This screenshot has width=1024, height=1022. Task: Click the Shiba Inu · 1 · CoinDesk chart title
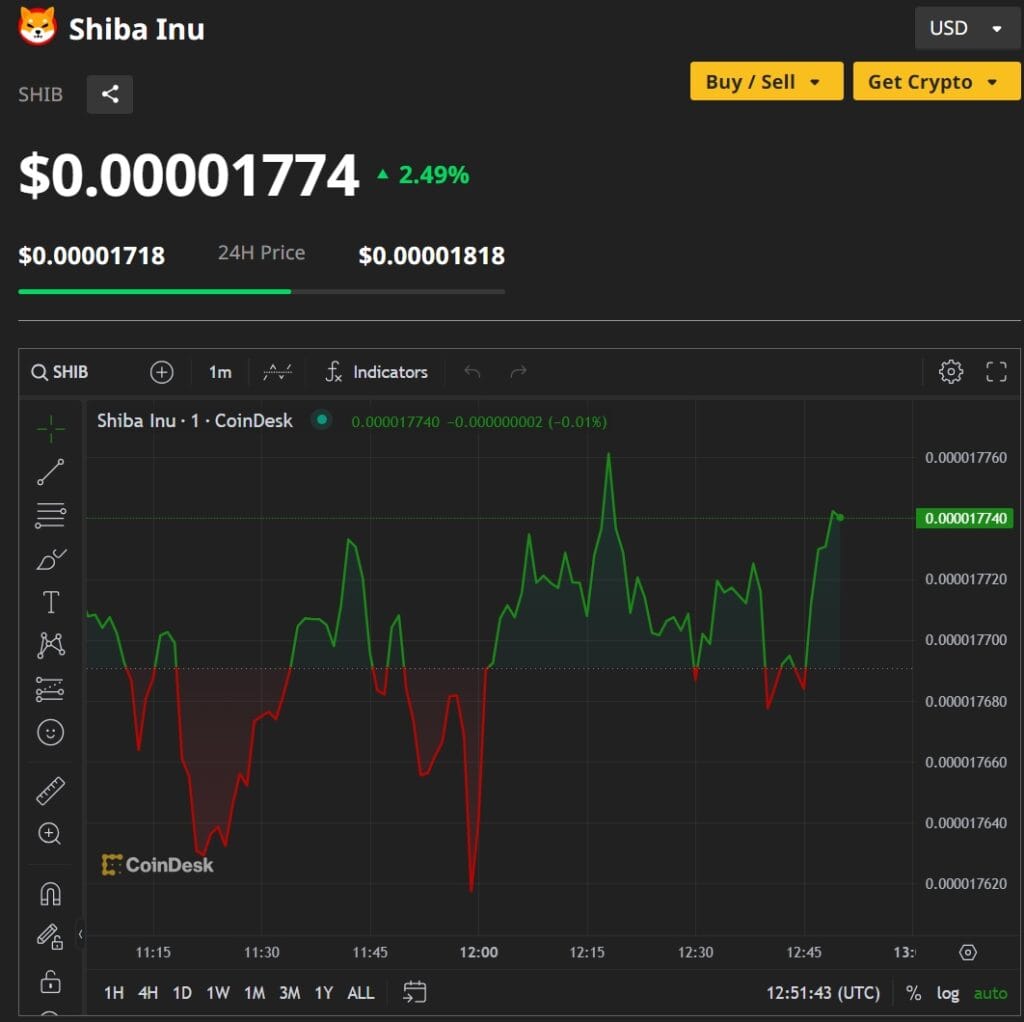[x=195, y=421]
